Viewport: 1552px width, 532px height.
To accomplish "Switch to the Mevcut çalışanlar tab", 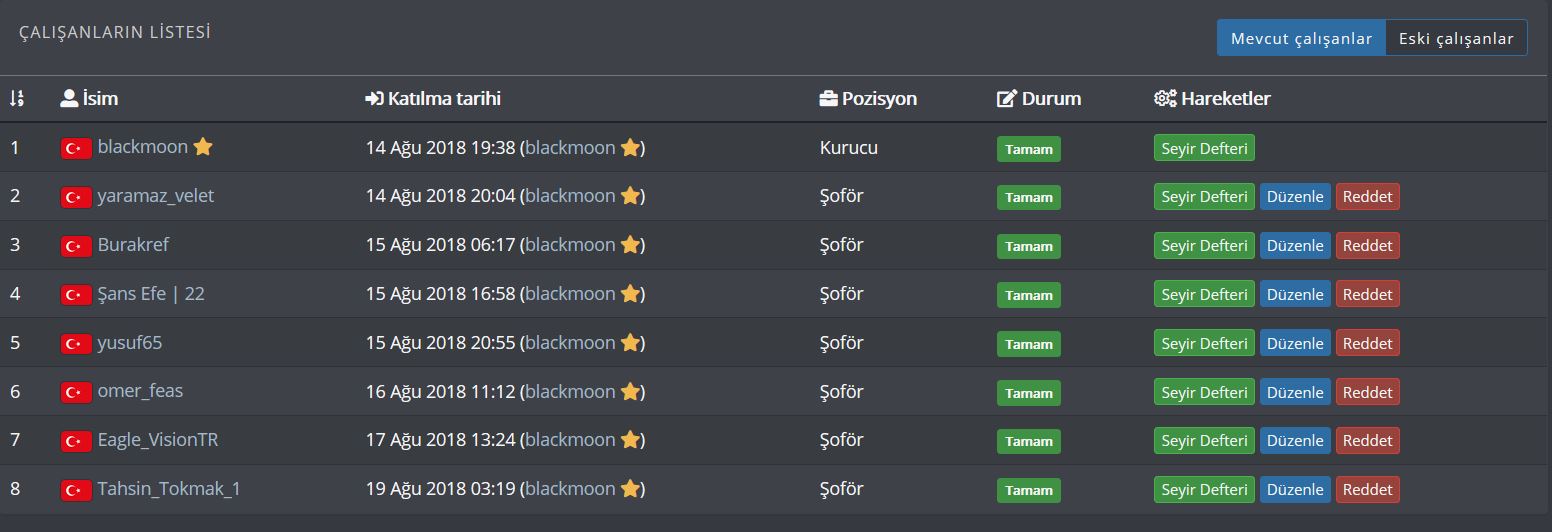I will (1301, 38).
